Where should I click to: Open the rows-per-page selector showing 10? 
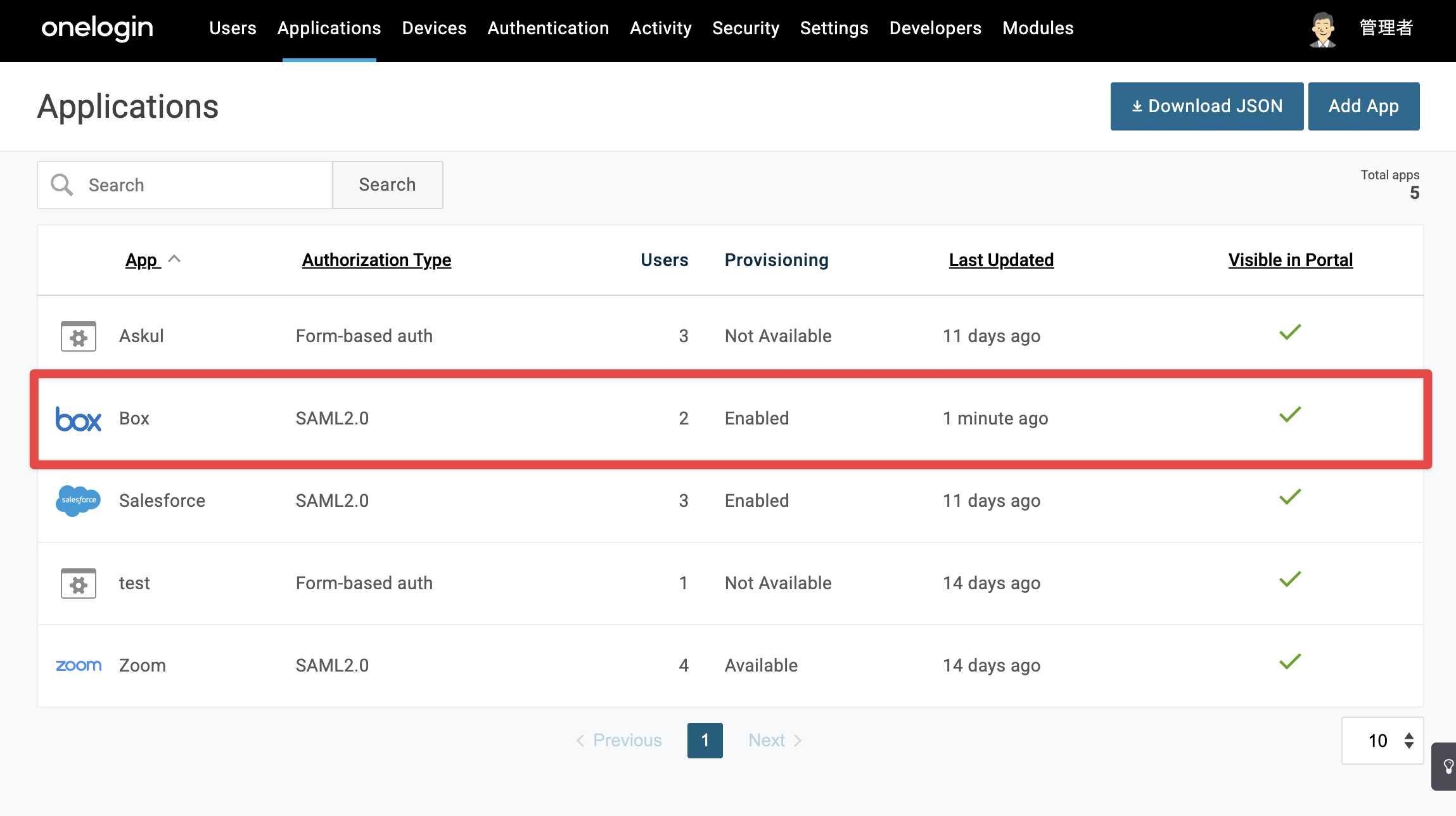1383,741
